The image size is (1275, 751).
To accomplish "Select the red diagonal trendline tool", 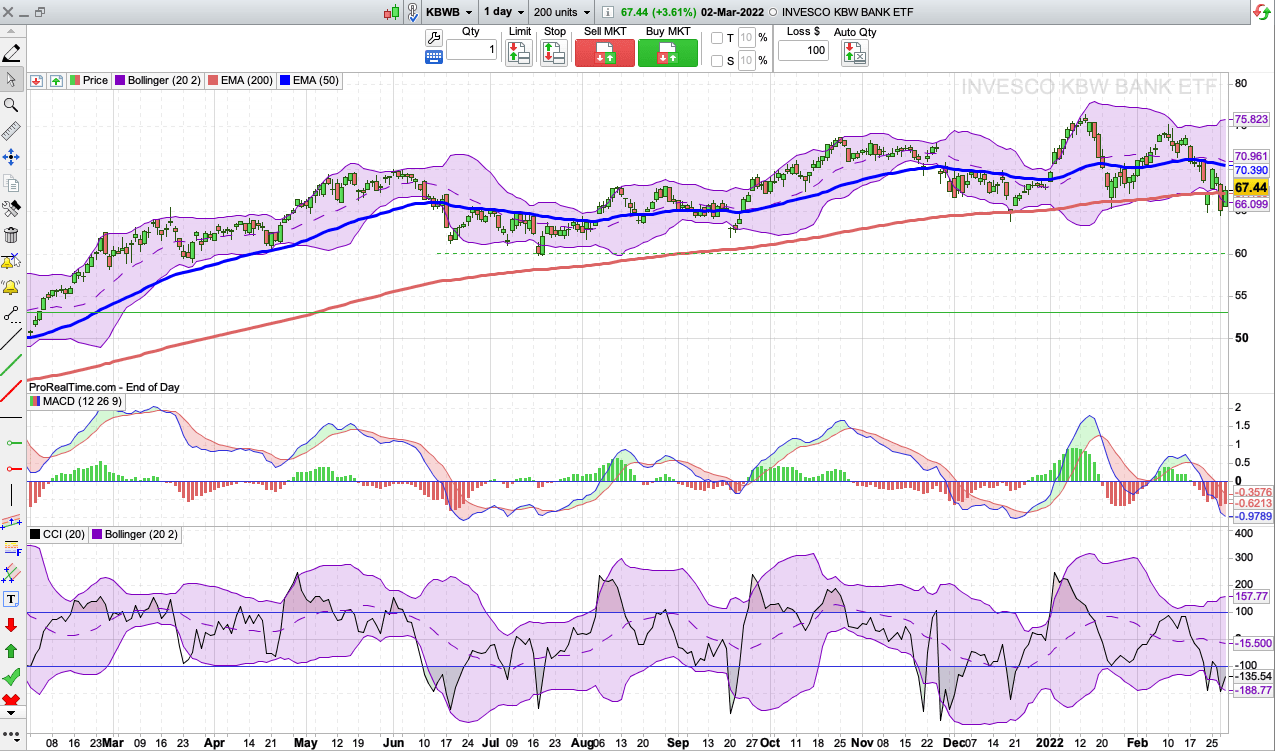I will point(11,392).
